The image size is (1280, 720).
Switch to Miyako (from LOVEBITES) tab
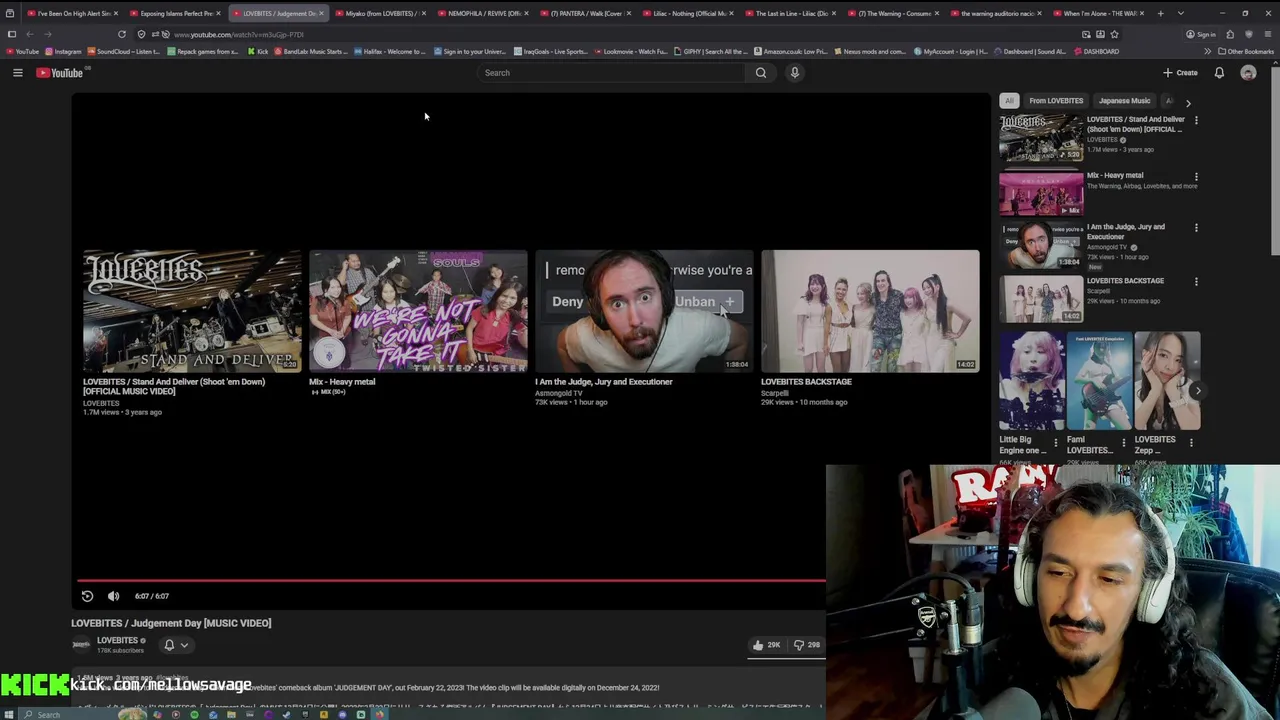[381, 13]
